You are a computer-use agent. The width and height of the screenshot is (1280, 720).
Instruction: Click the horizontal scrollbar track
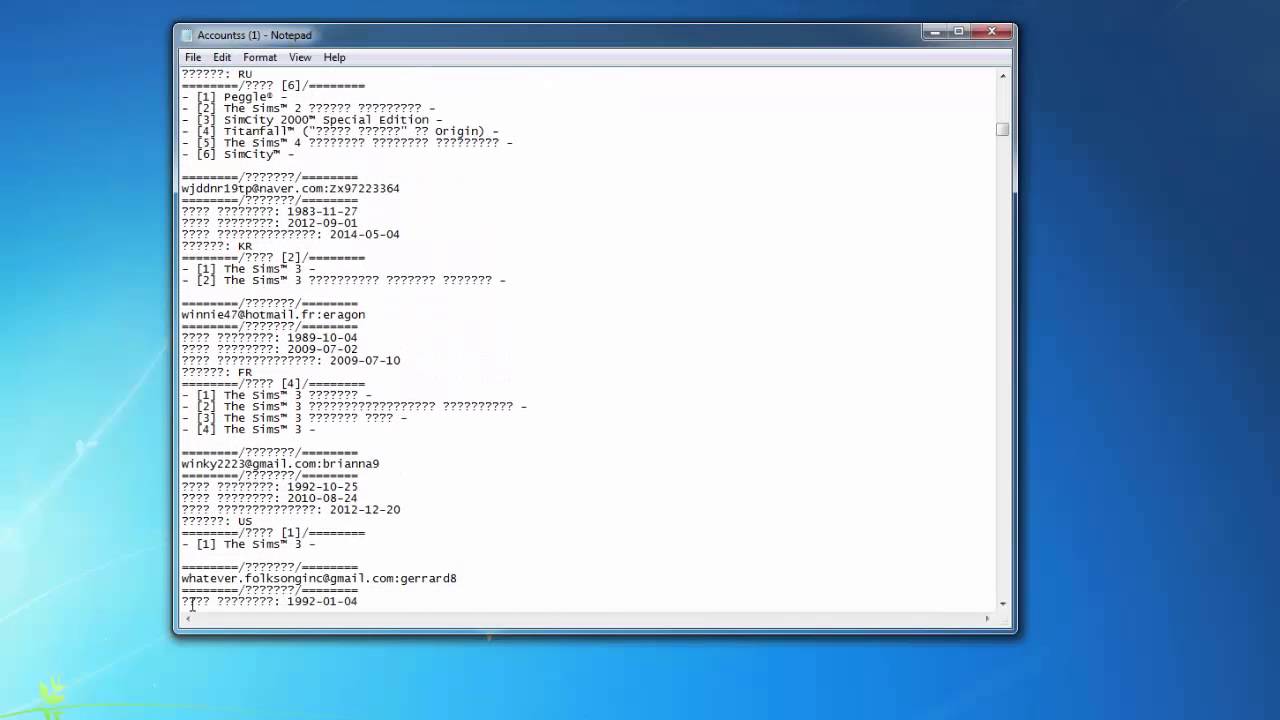tap(588, 619)
